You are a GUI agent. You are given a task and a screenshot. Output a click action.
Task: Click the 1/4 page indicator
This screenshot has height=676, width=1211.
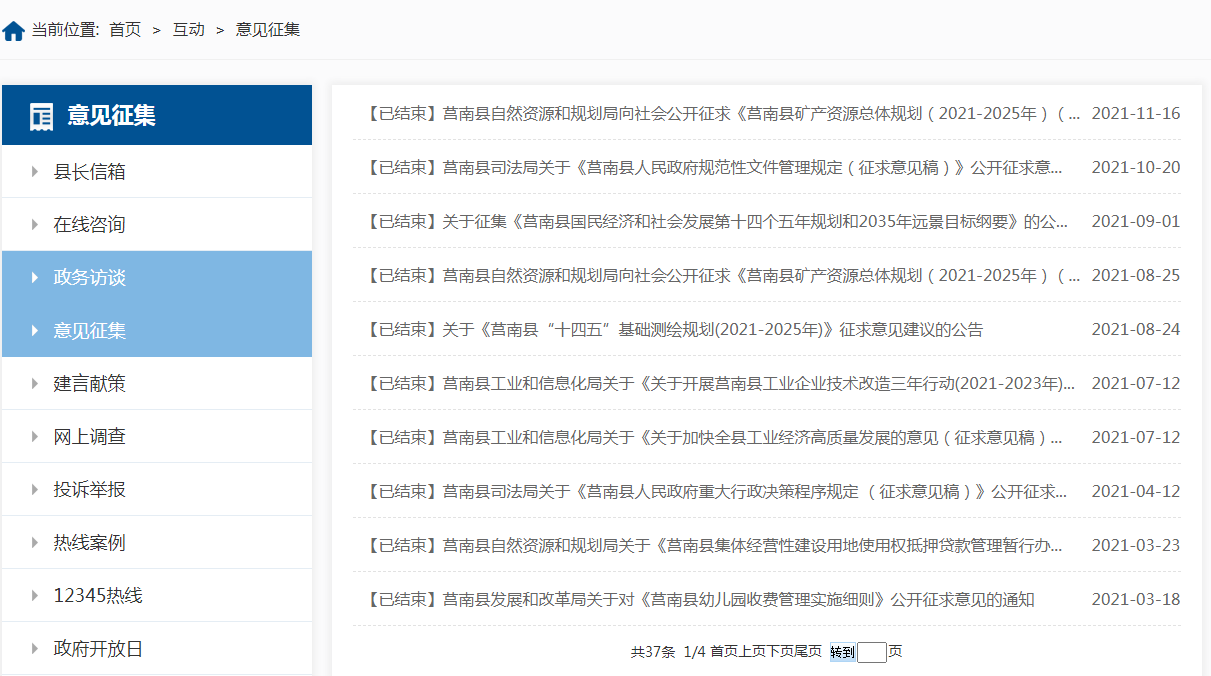tap(695, 652)
